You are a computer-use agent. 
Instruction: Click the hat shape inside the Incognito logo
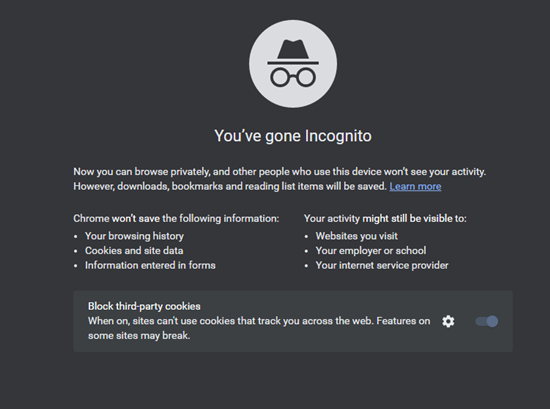293,52
